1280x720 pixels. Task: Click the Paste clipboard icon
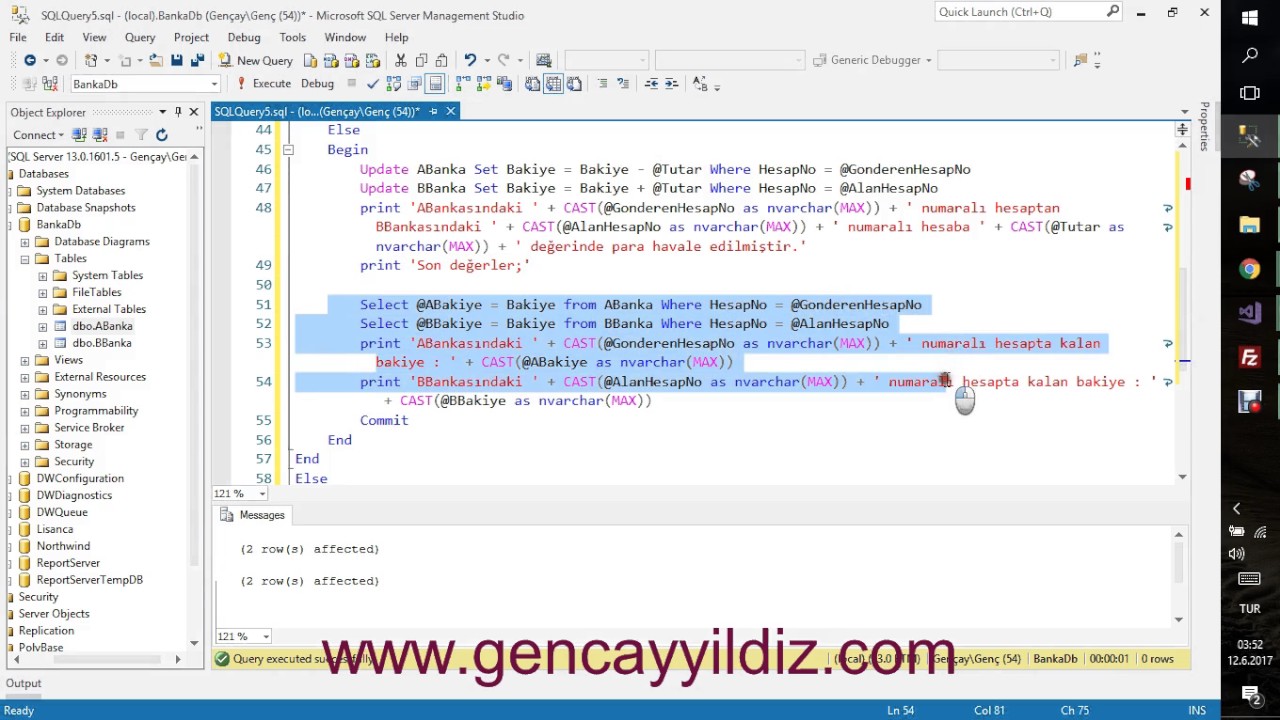point(443,60)
